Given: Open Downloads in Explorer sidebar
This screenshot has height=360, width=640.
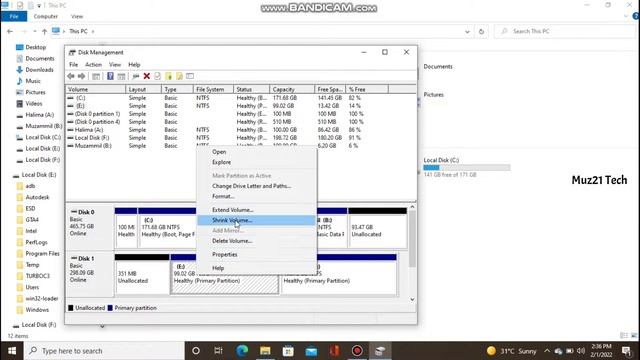Looking at the screenshot, I should [39, 70].
